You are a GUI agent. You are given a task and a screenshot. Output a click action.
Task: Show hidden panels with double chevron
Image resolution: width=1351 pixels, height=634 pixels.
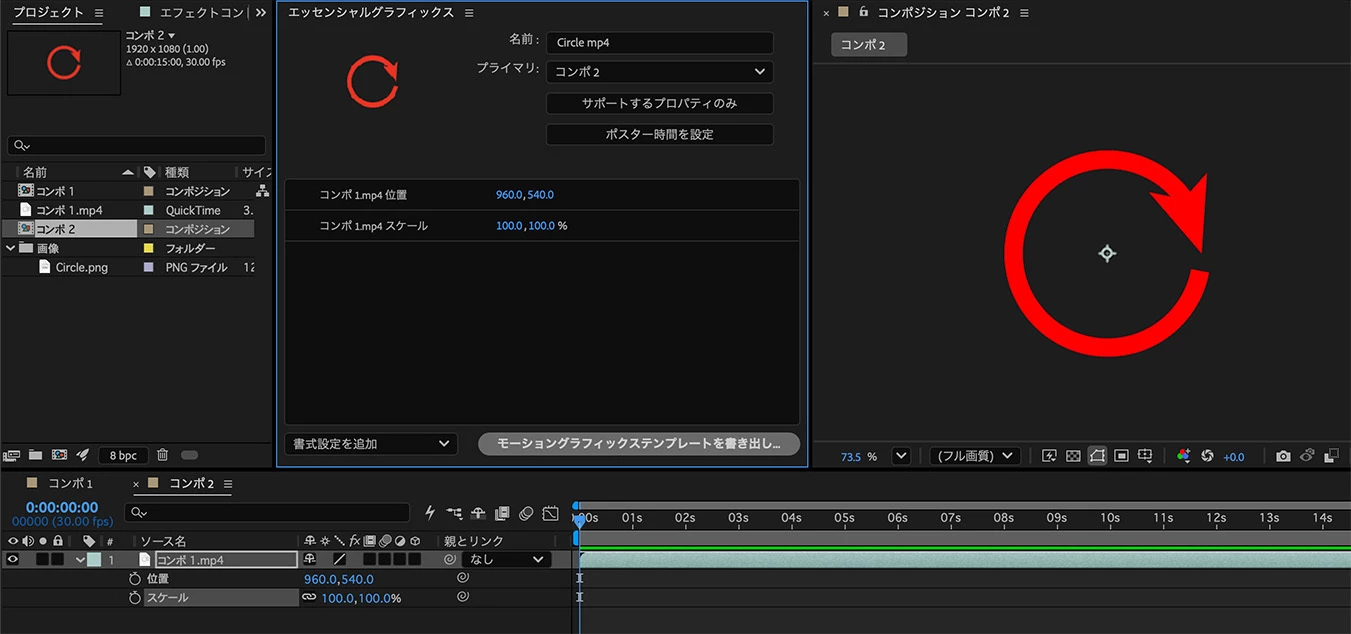pyautogui.click(x=260, y=13)
